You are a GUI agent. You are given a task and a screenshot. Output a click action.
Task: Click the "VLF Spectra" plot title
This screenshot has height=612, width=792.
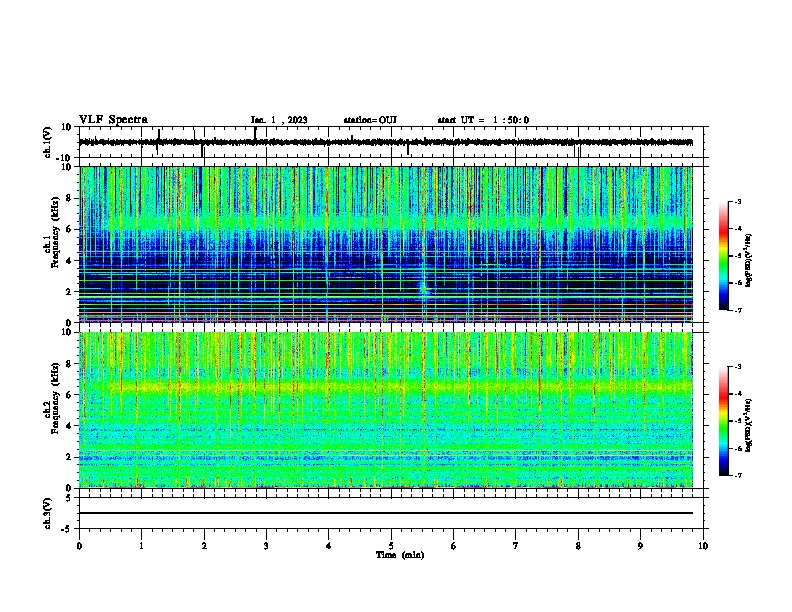click(x=113, y=120)
